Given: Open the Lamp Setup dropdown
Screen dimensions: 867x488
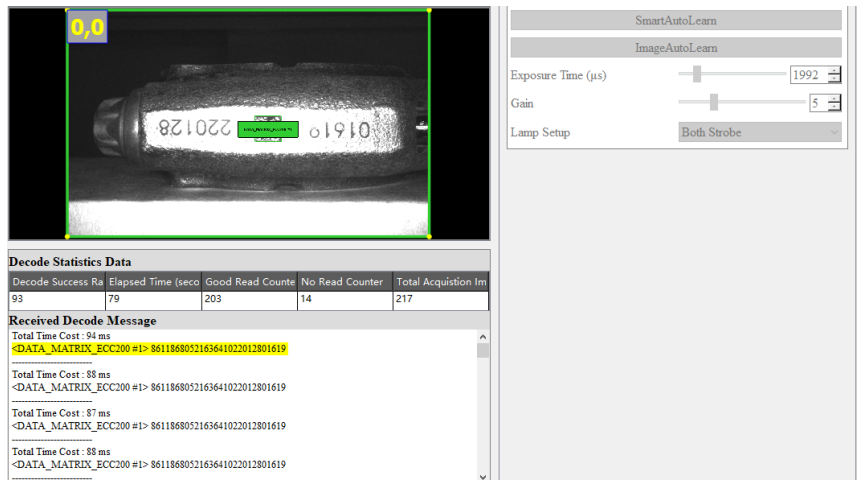Looking at the screenshot, I should [x=759, y=132].
